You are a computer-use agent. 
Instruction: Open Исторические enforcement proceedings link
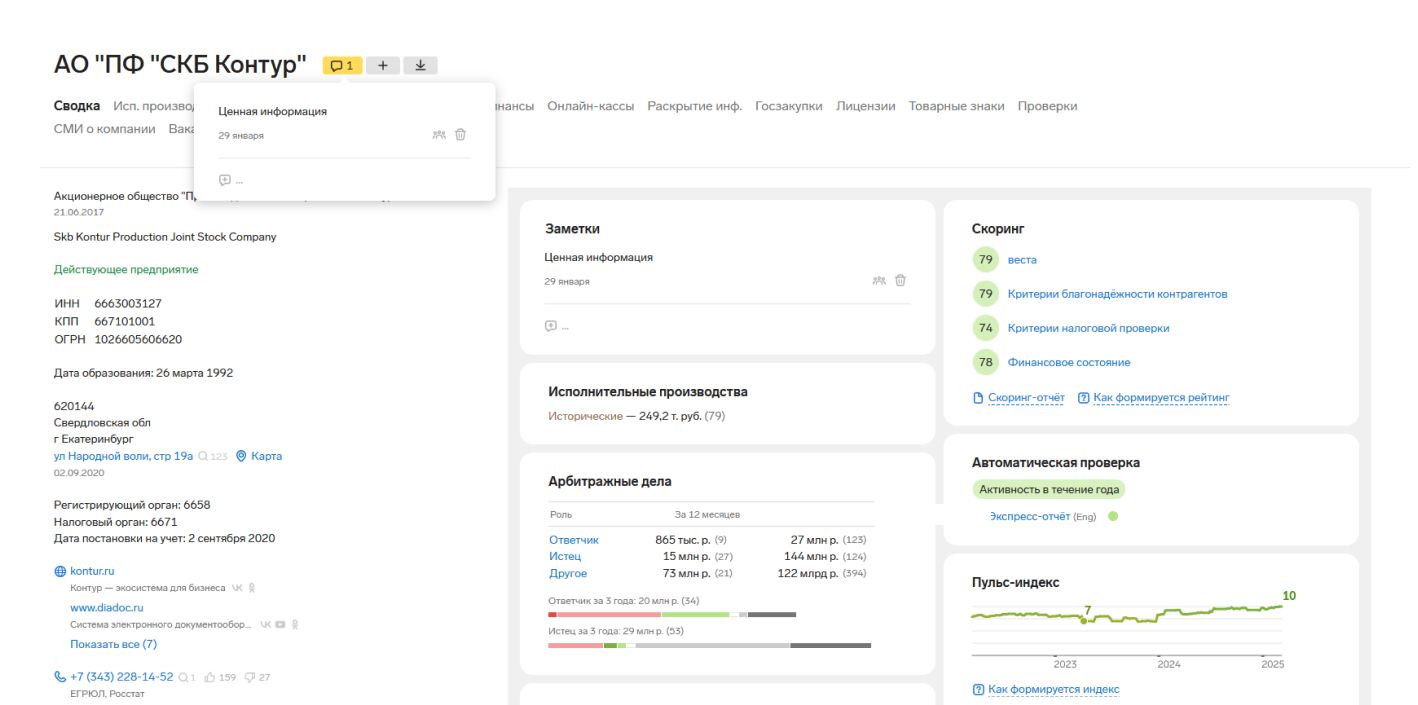point(585,415)
